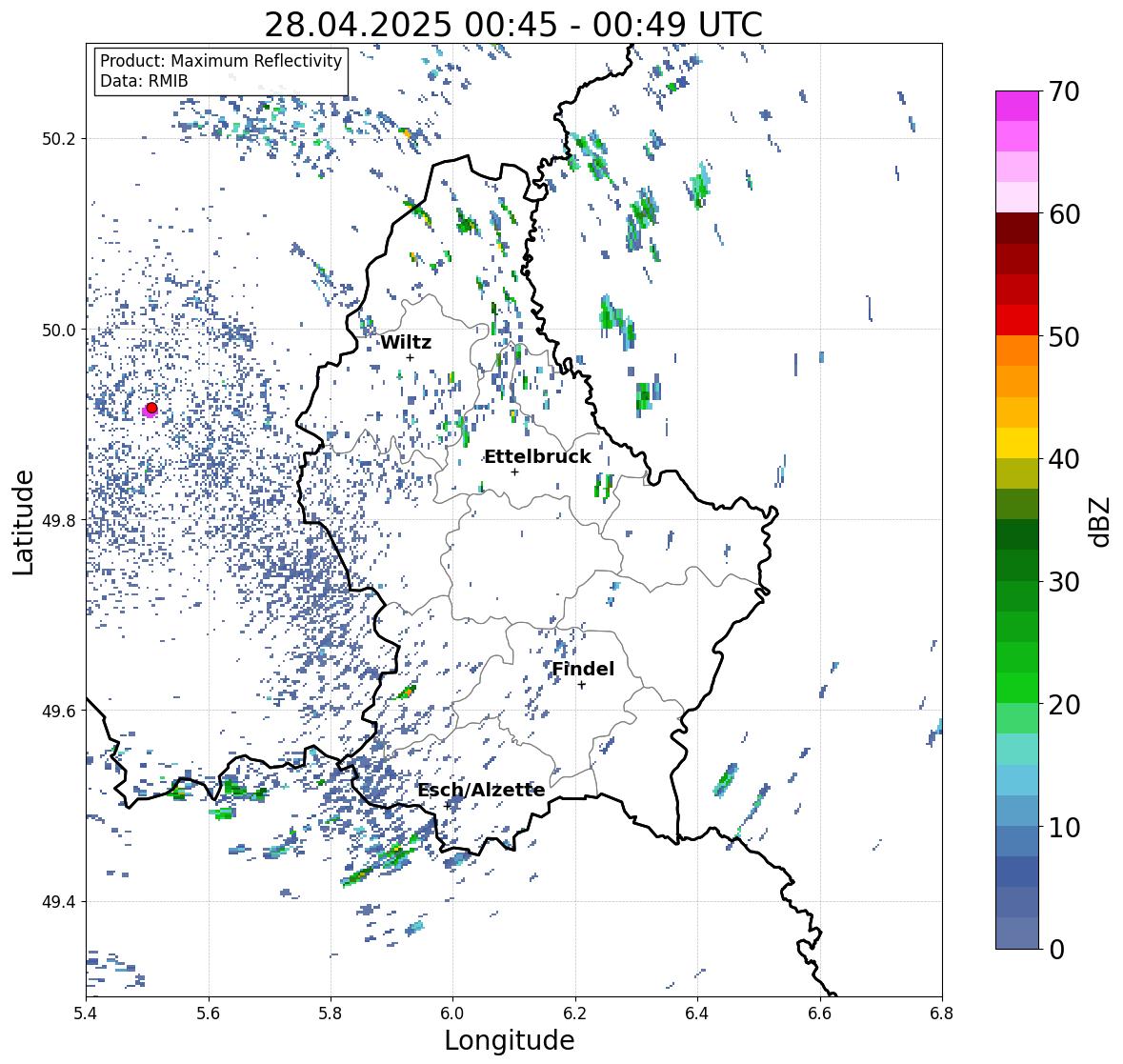Select the Esch/Alzette station label
Image resolution: width=1123 pixels, height=1064 pixels.
tap(481, 790)
